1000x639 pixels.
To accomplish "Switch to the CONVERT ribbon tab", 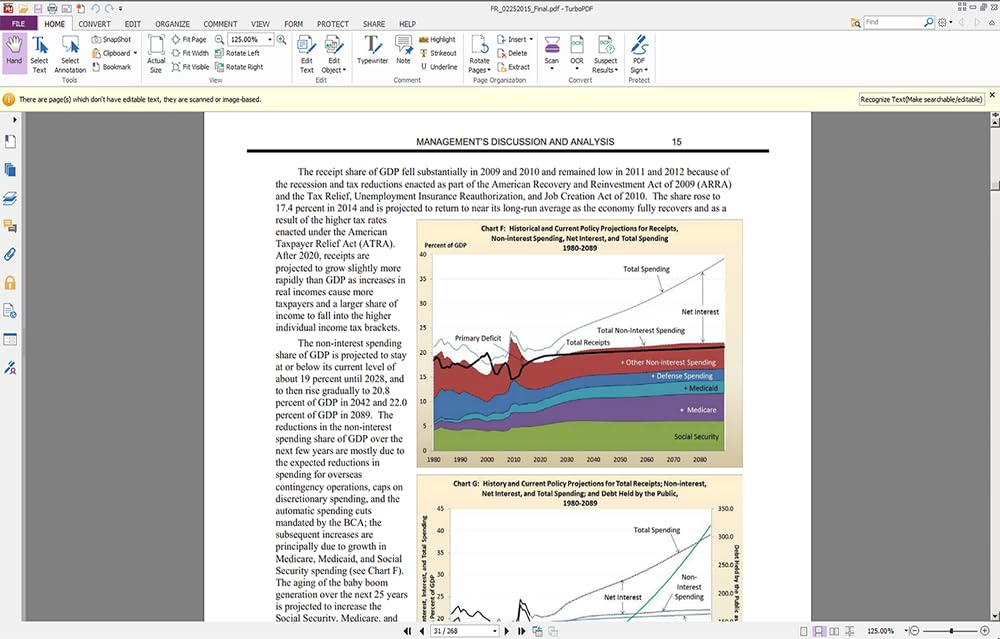I will click(x=94, y=23).
